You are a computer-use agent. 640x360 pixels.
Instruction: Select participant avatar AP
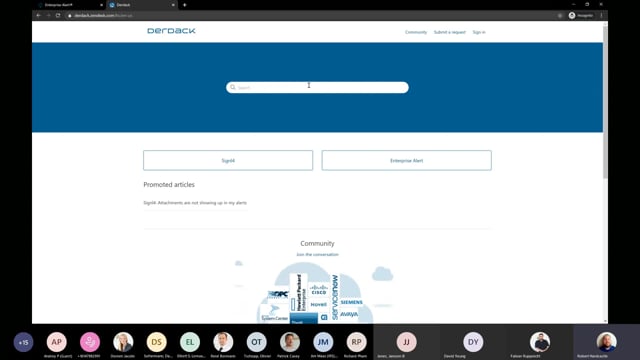[57, 342]
